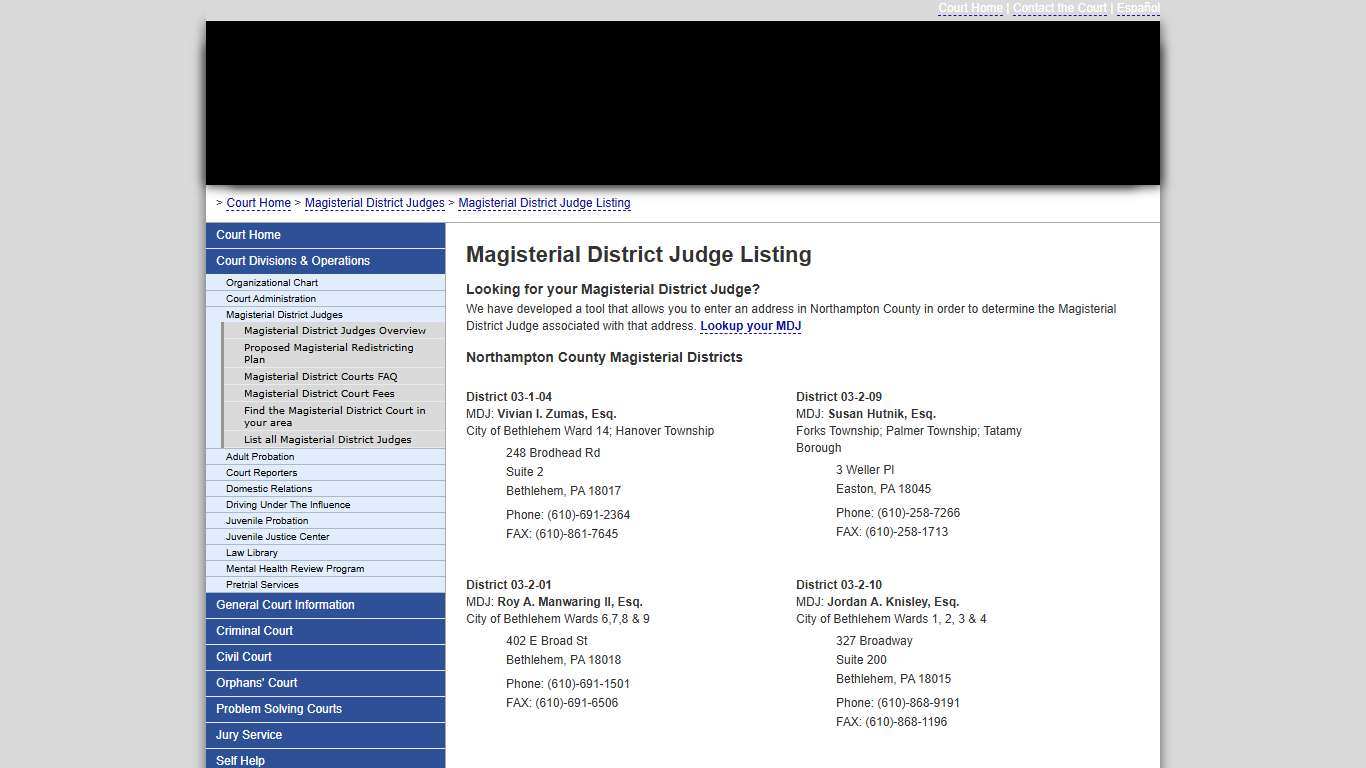Viewport: 1366px width, 768px height.
Task: Open the Court Home sidebar menu
Action: 248,234
